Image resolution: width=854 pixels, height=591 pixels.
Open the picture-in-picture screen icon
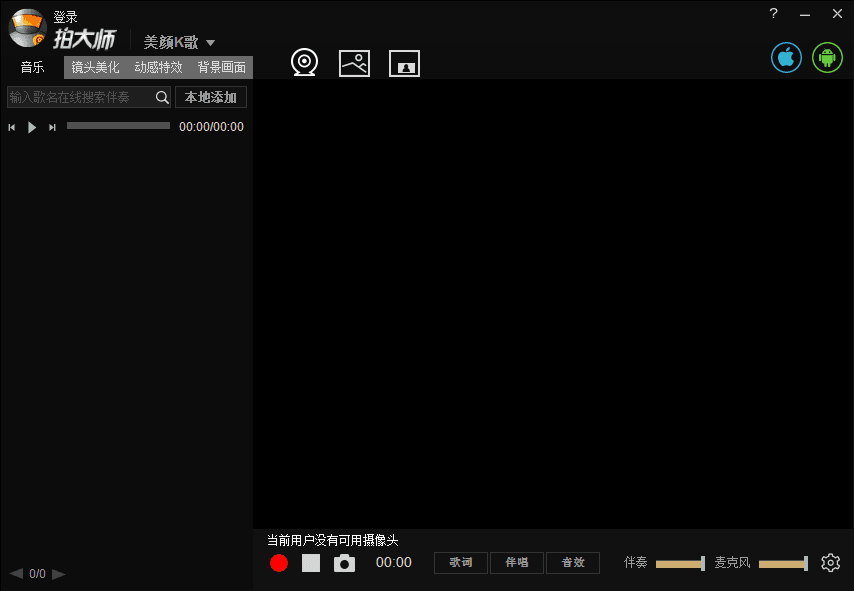404,64
